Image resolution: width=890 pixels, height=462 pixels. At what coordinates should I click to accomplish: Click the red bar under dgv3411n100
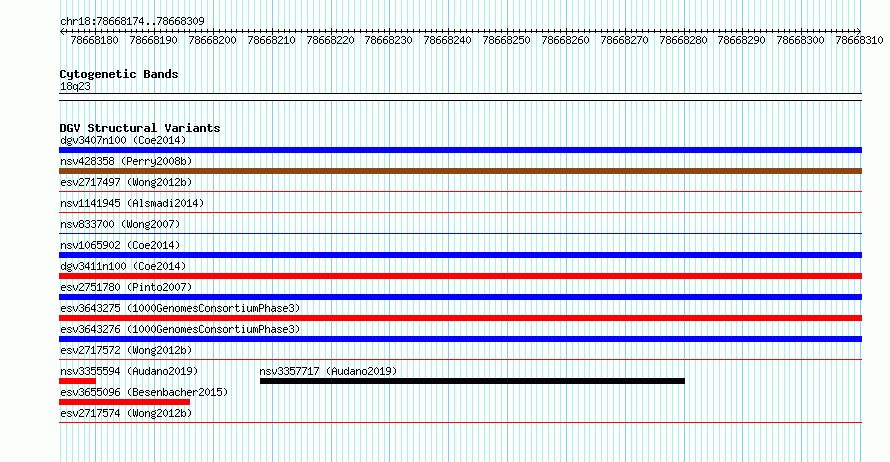460,276
